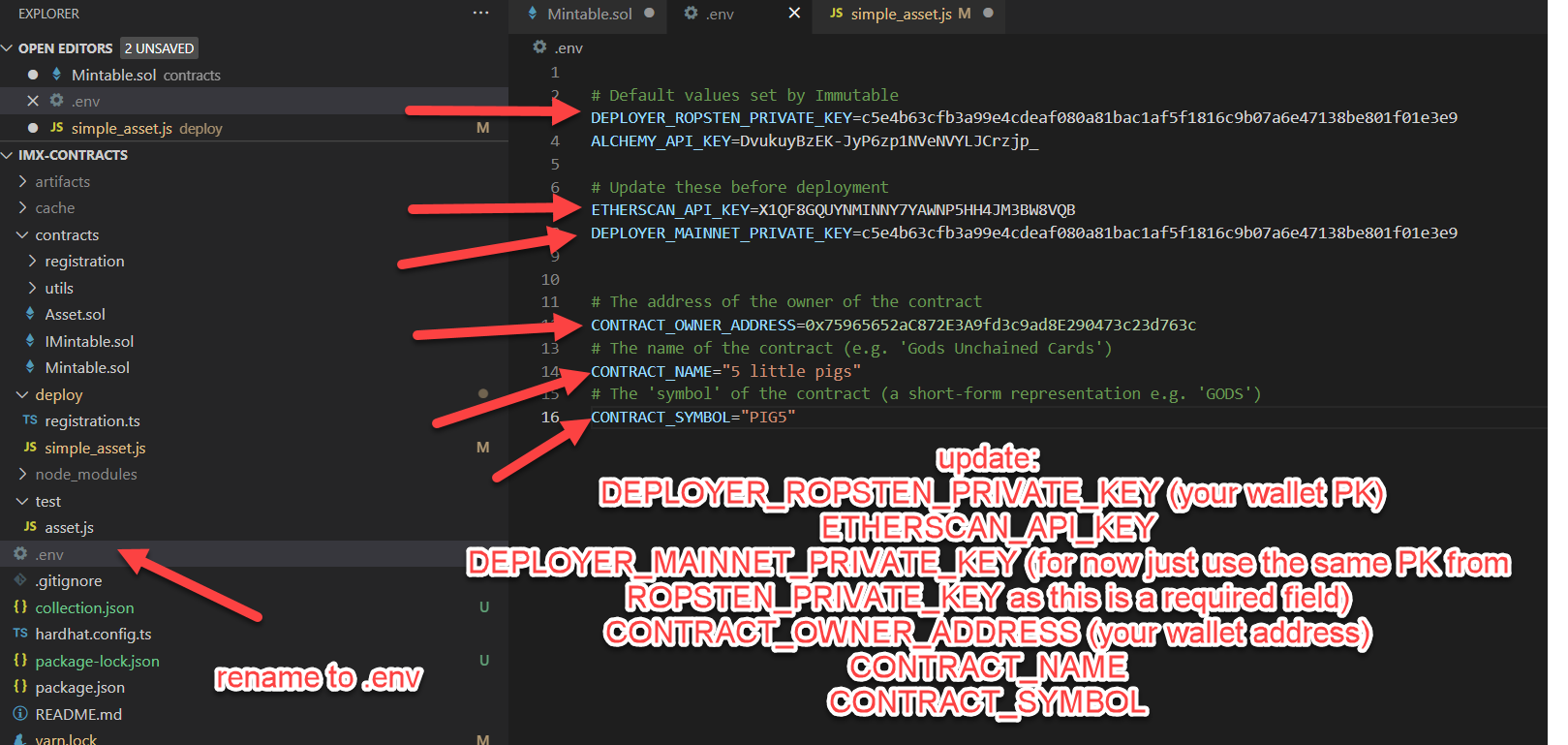
Task: Open collection.json file
Action: pos(84,607)
